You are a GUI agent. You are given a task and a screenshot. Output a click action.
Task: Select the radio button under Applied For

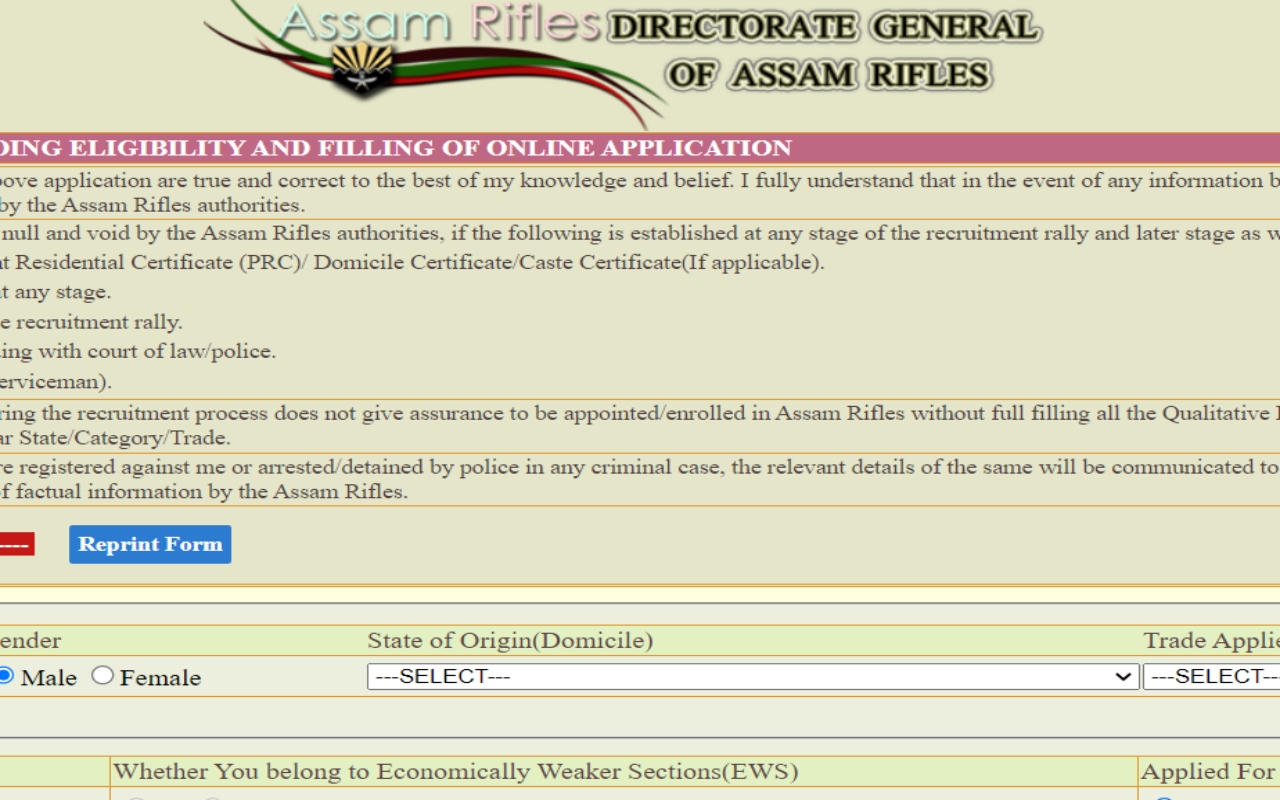coord(1163,797)
